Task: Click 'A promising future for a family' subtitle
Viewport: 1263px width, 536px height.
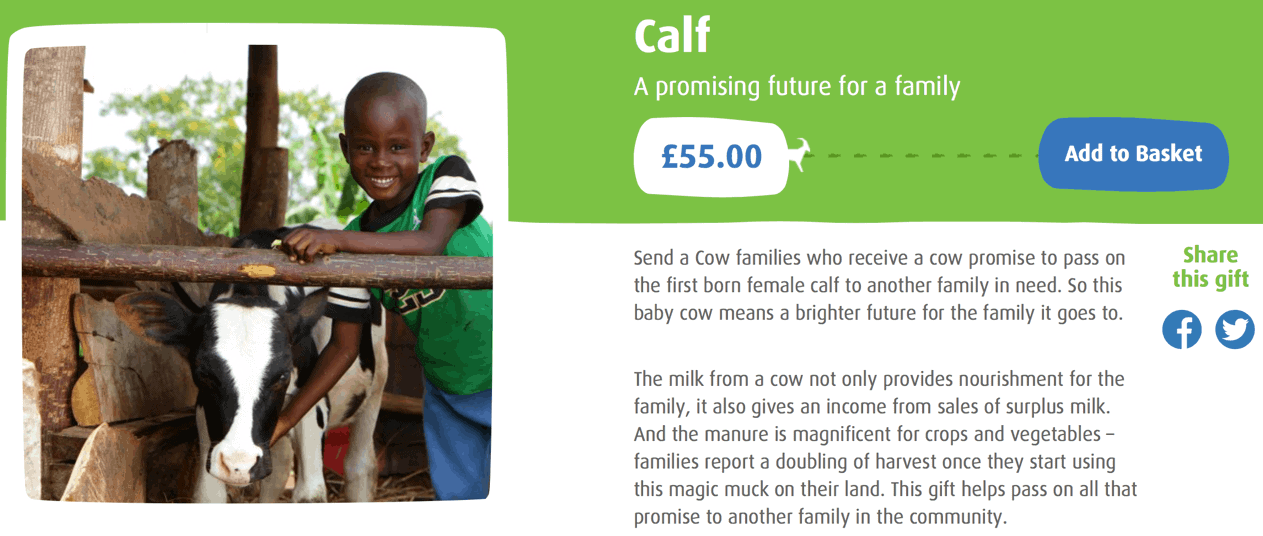Action: [x=797, y=87]
